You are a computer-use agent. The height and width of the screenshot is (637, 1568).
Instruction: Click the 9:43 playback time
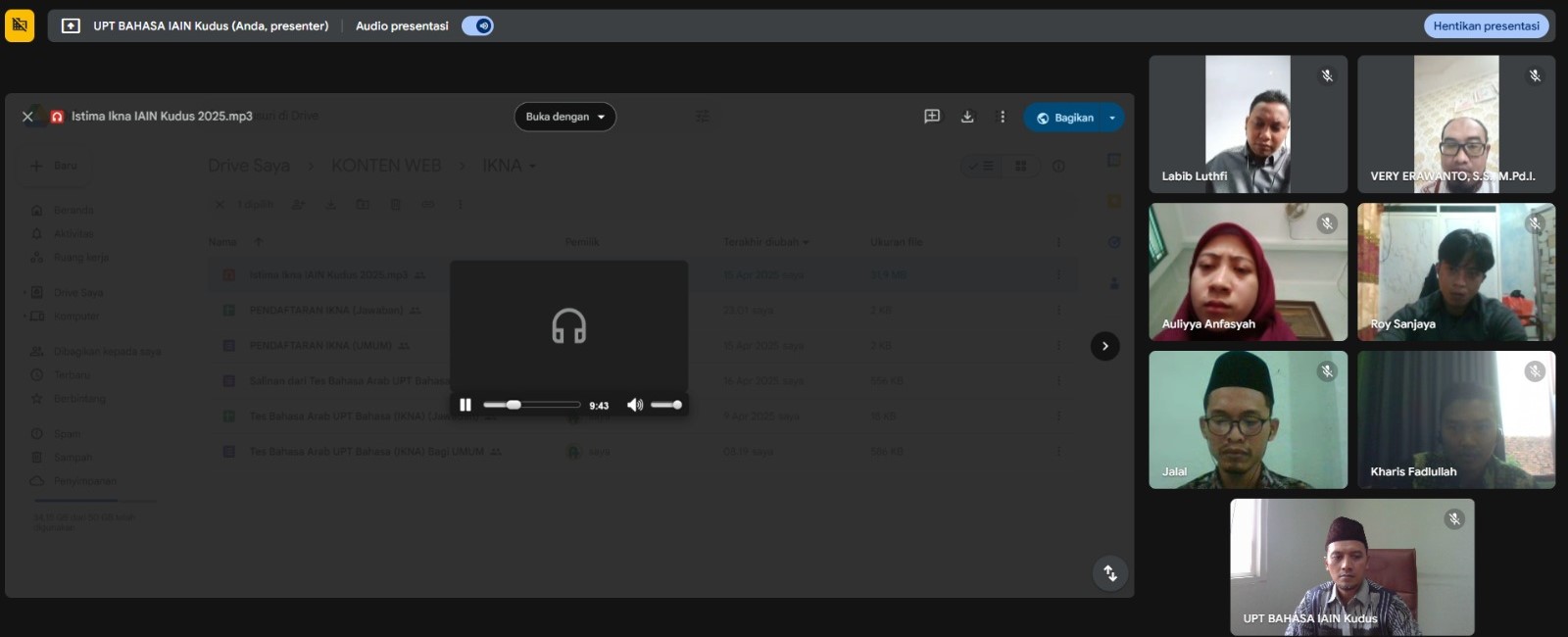599,406
